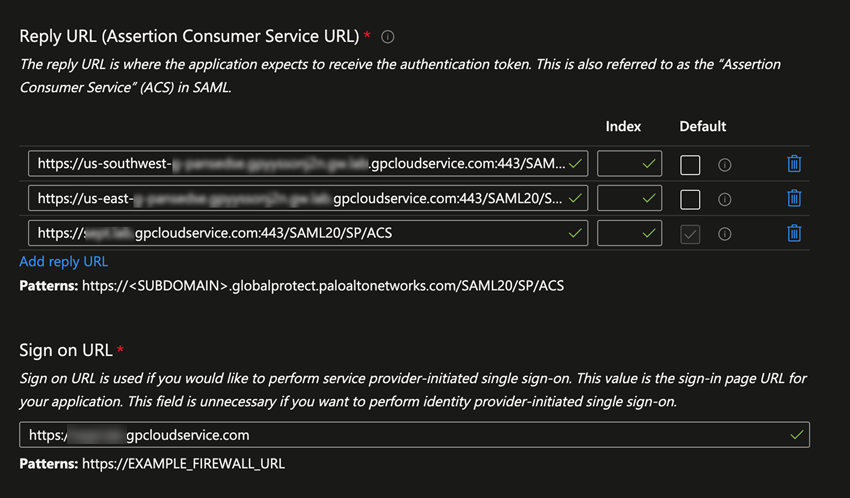This screenshot has height=498, width=850.
Task: Set us-east reply URL as default
Action: (690, 199)
